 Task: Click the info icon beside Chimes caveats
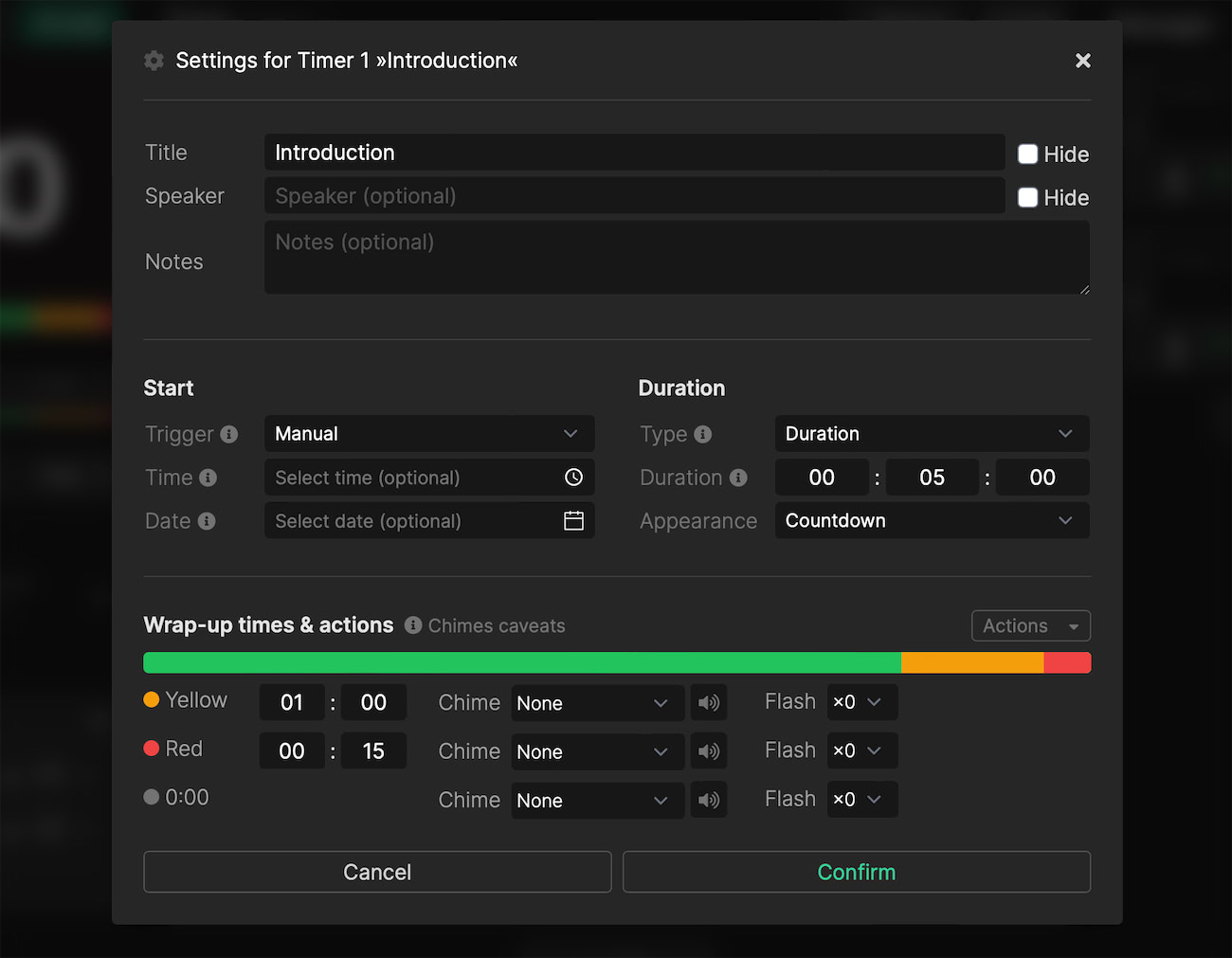(x=413, y=625)
